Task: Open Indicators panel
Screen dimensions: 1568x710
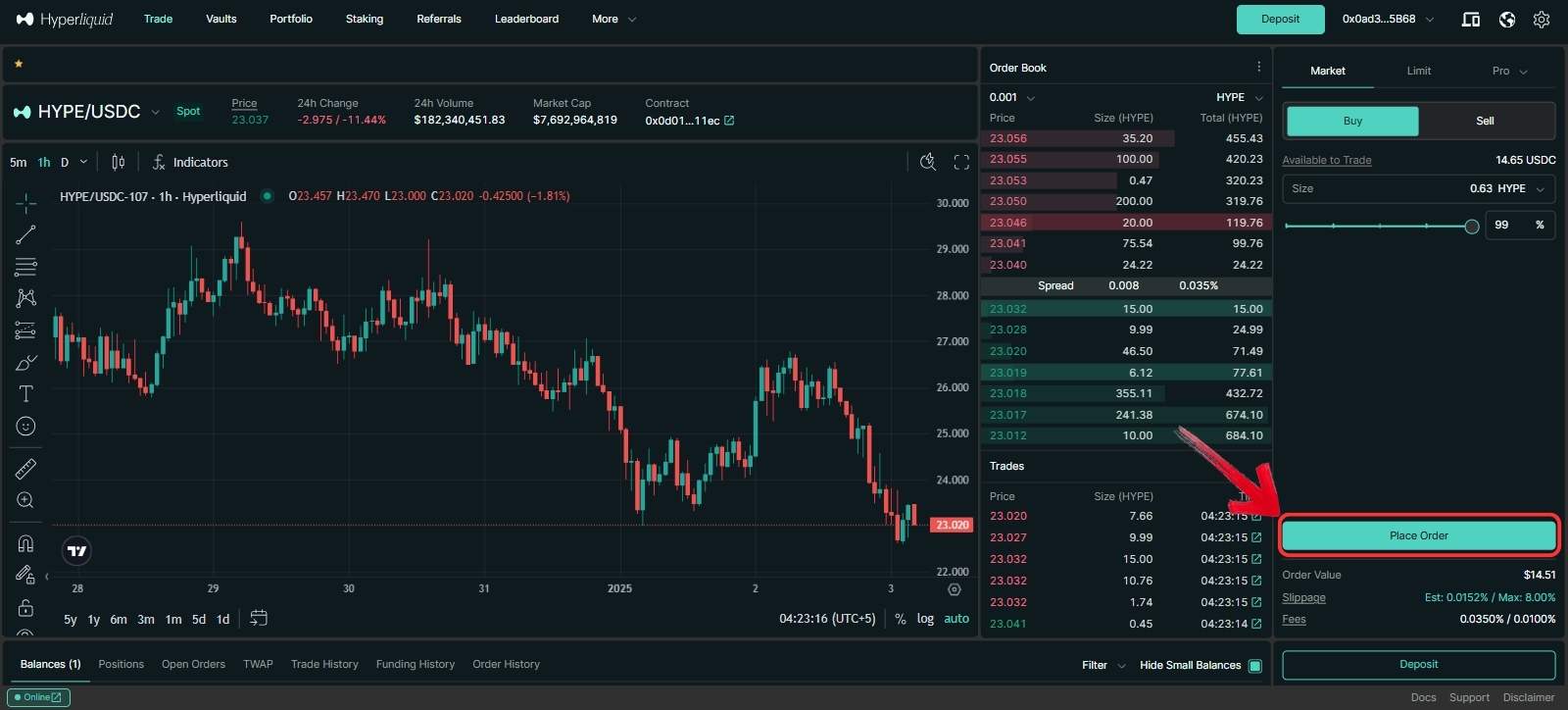Action: (191, 162)
